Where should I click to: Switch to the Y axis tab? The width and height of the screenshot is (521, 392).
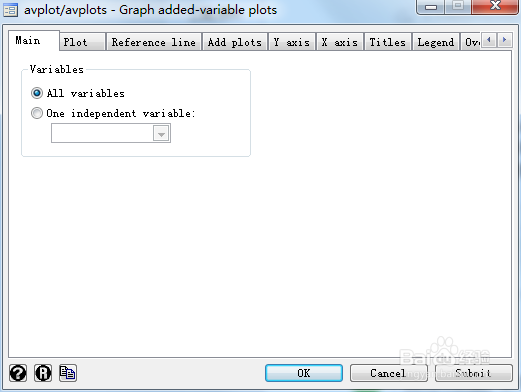(292, 42)
